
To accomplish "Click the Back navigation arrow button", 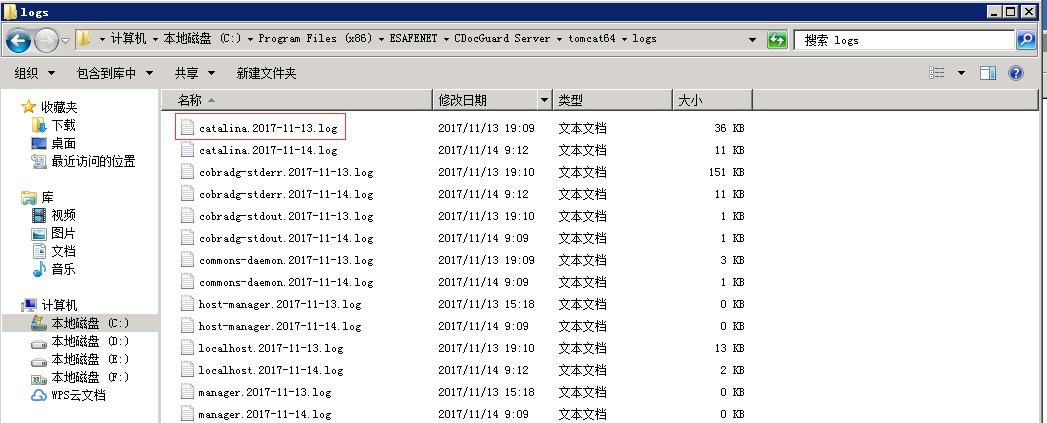I will [19, 40].
